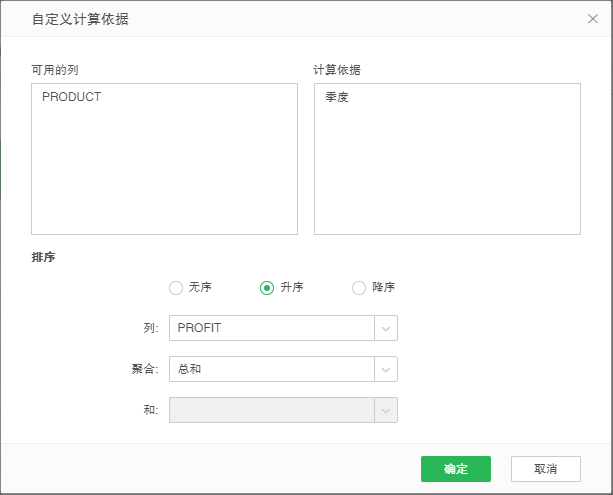Click the disabled 和 dropdown arrow
Image resolution: width=613 pixels, height=495 pixels.
386,410
